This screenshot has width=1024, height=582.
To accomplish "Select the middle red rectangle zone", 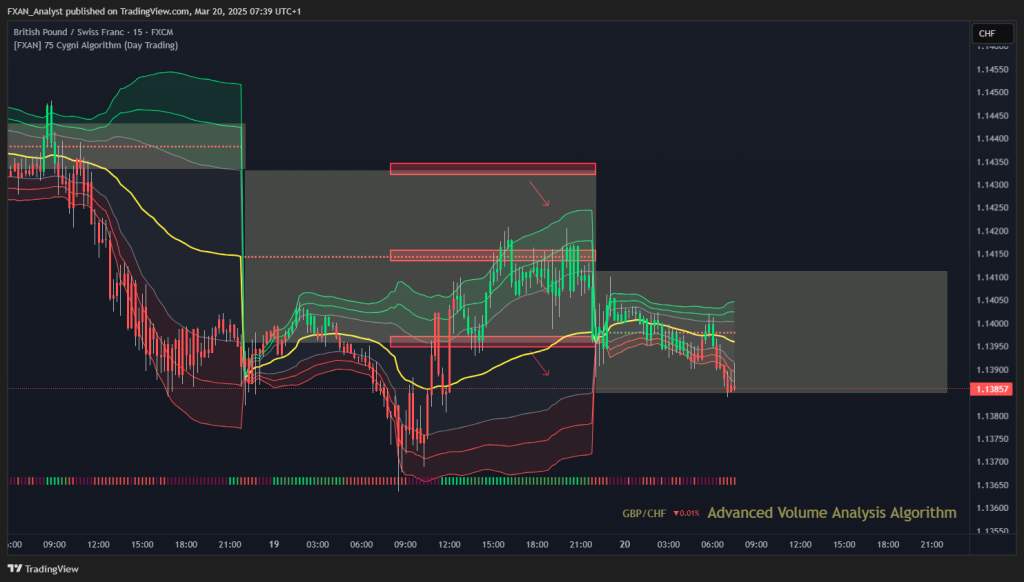I will pos(492,255).
